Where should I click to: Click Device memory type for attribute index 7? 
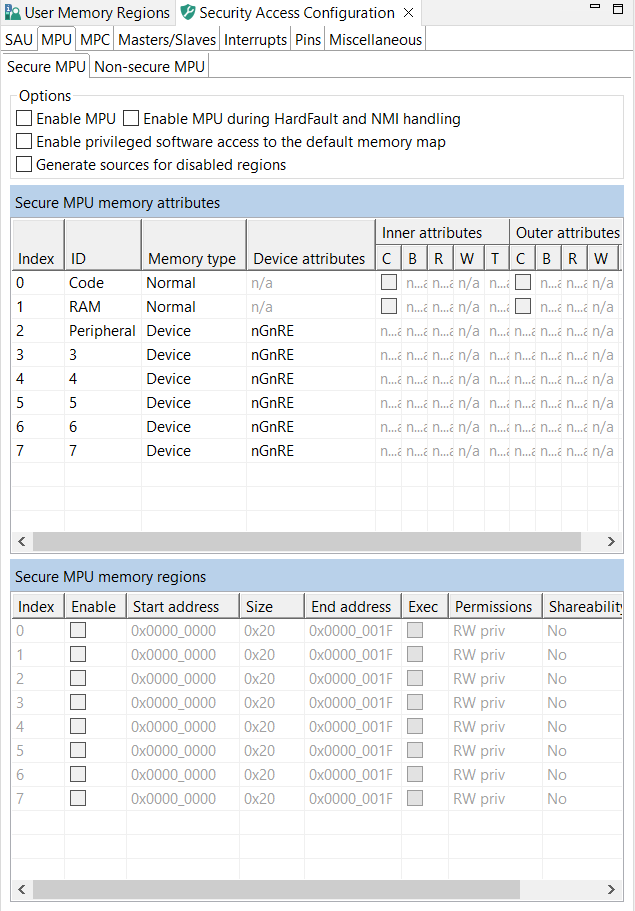[193, 450]
